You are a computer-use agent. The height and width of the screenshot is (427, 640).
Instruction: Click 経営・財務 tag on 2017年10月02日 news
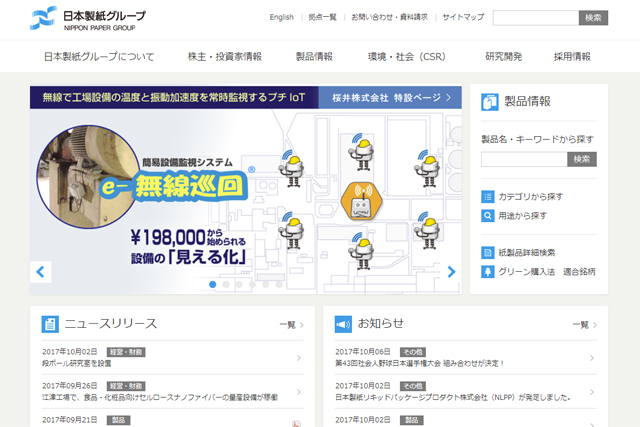[x=126, y=352]
